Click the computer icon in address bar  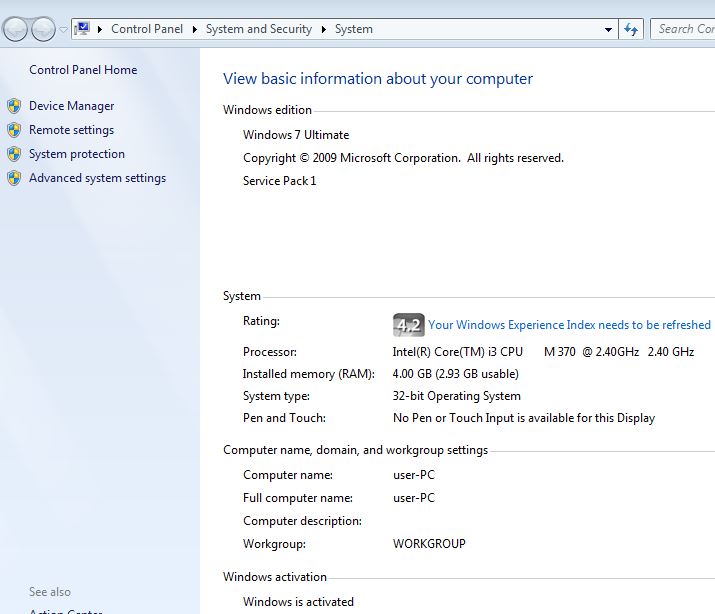pos(82,29)
